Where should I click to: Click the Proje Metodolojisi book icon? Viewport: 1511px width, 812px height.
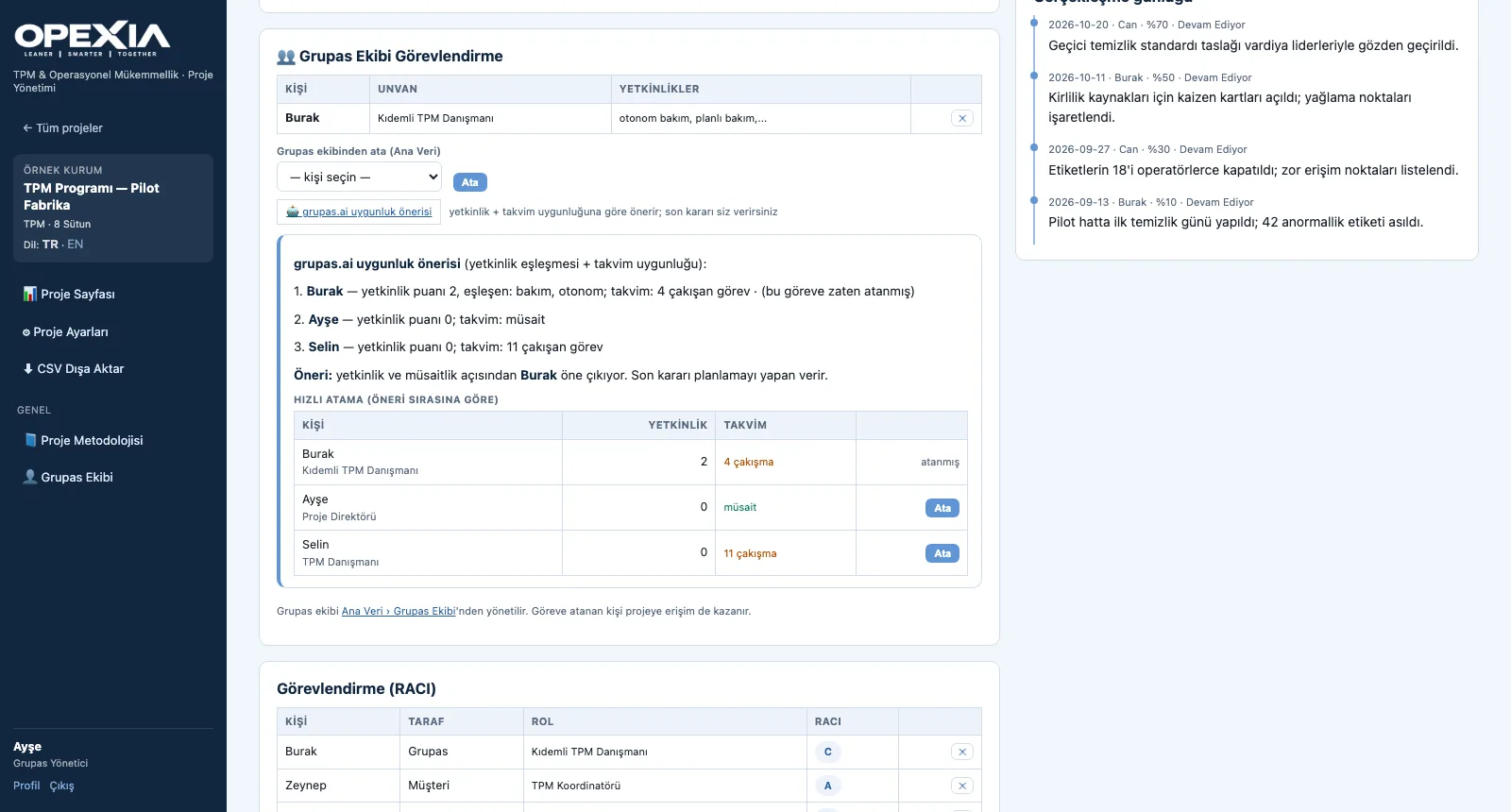pos(30,440)
